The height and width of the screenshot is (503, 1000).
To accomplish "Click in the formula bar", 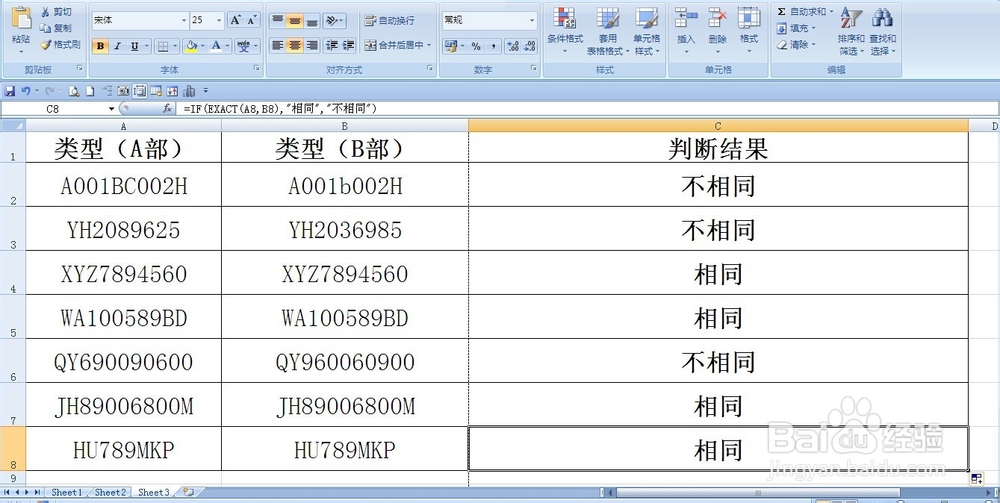I will point(588,109).
